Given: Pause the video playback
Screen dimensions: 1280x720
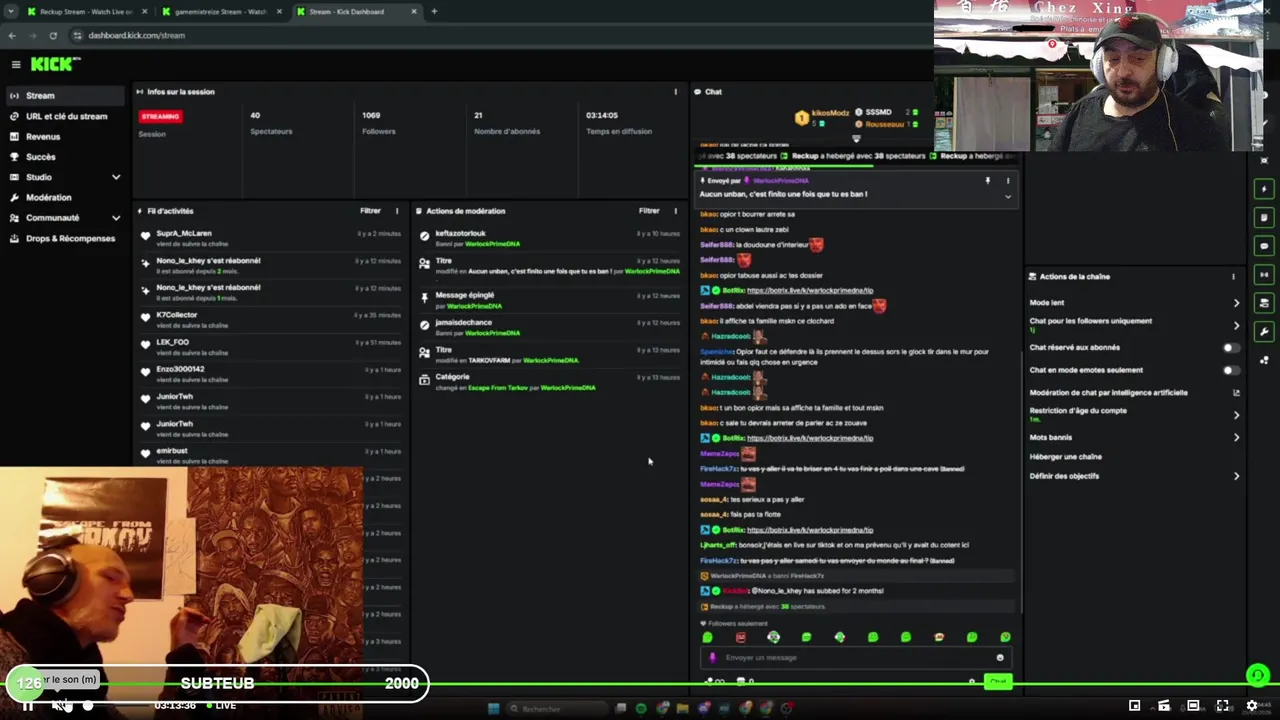Looking at the screenshot, I should pos(27,705).
